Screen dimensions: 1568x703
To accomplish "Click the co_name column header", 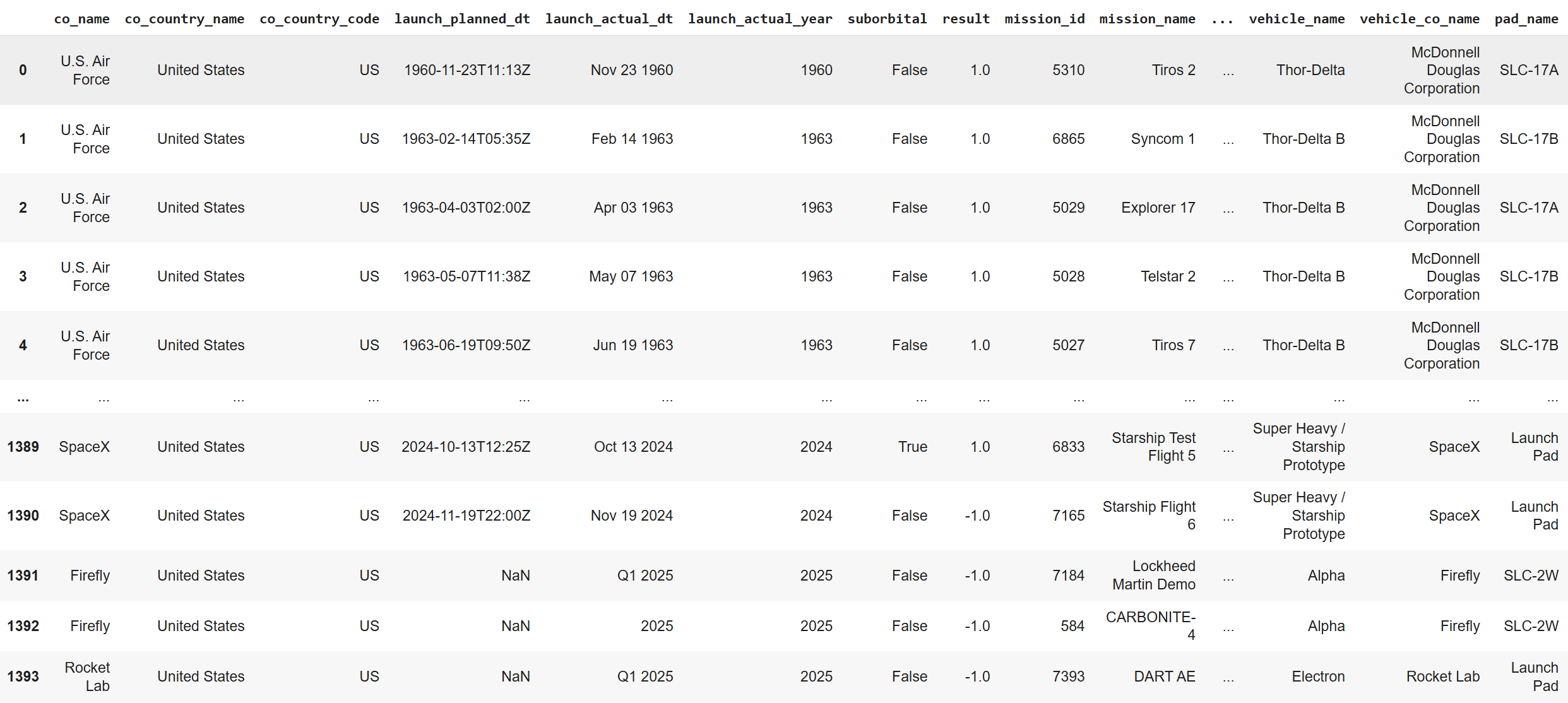I will click(81, 19).
